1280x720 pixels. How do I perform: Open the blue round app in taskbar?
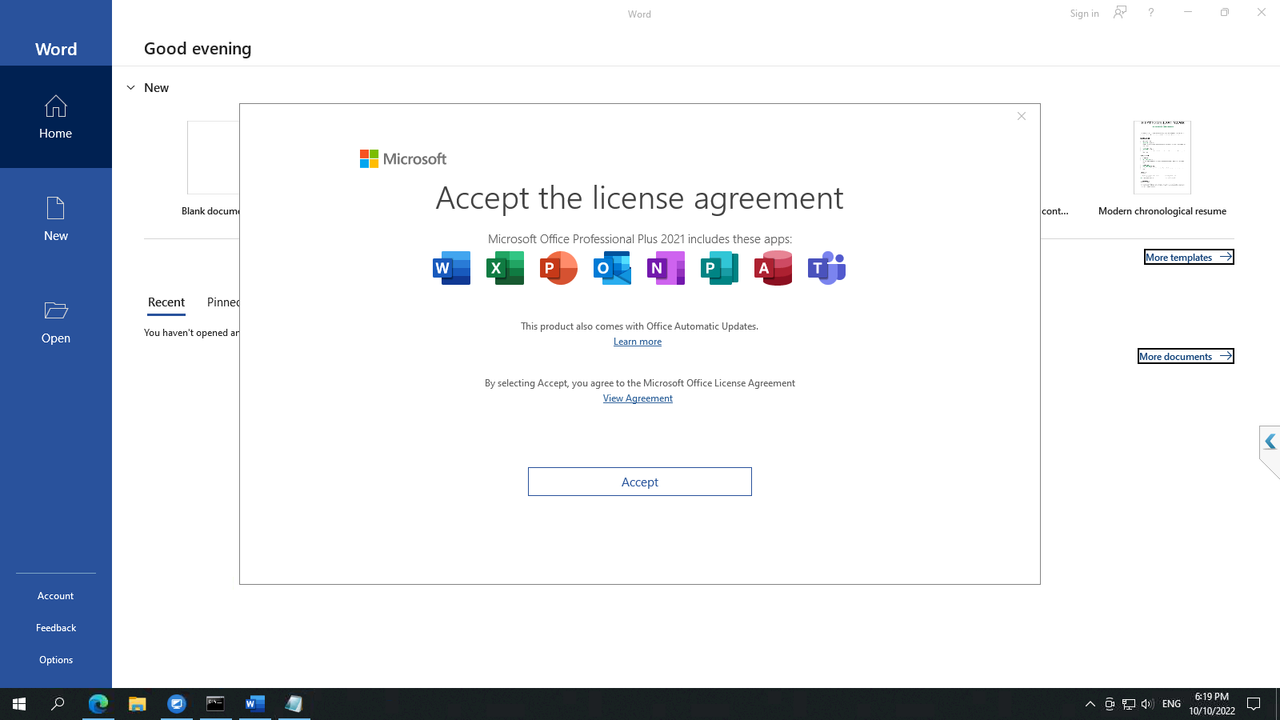pyautogui.click(x=177, y=704)
